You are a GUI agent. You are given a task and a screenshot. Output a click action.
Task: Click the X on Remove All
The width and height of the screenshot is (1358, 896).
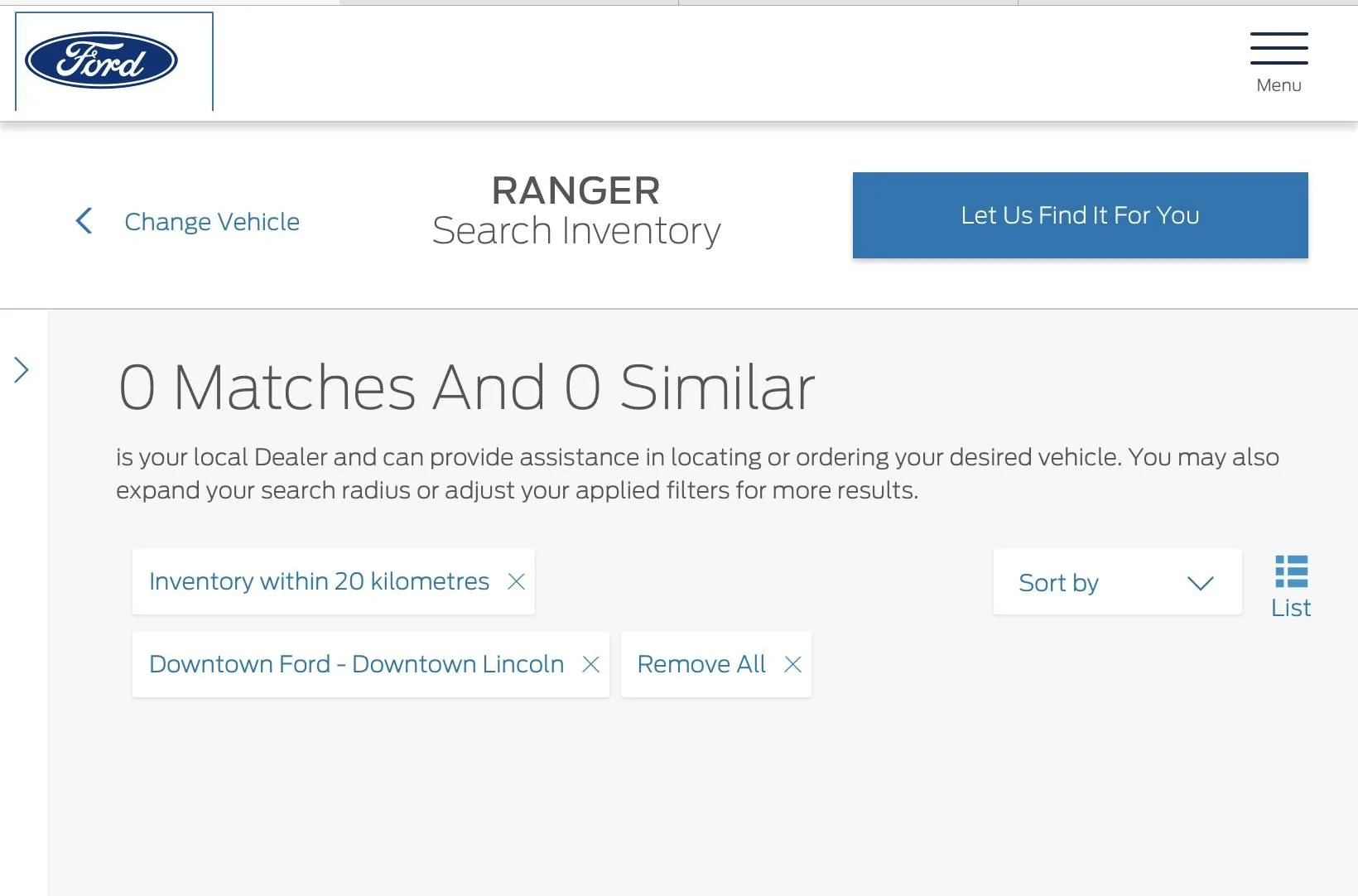click(792, 664)
